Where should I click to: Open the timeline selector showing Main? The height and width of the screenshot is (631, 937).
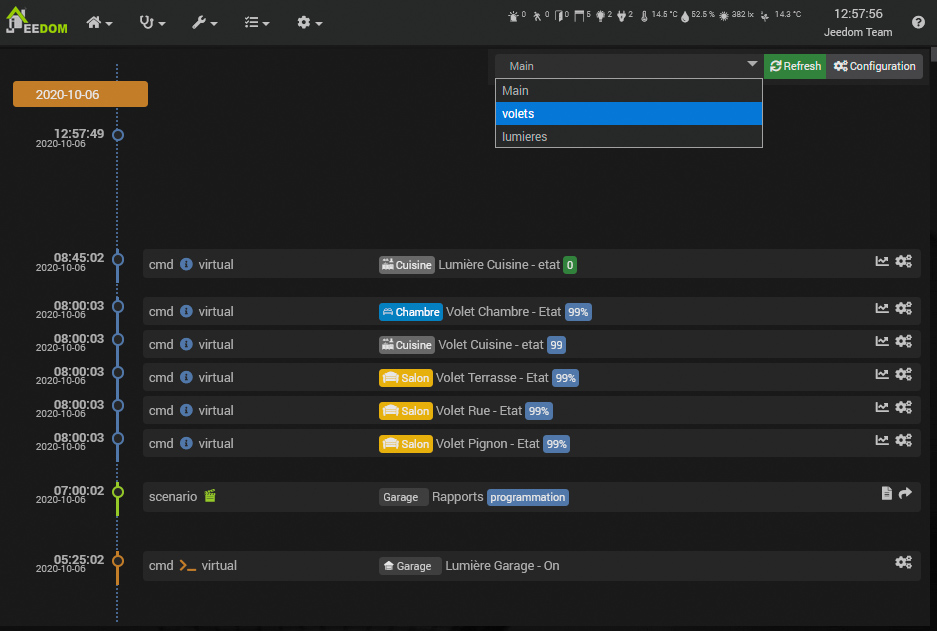pyautogui.click(x=629, y=66)
